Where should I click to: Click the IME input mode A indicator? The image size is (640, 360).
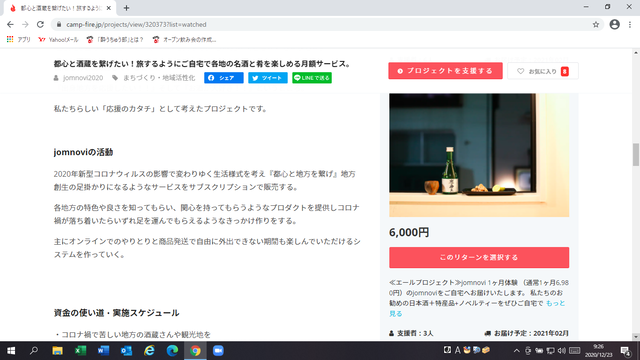(x=458, y=350)
